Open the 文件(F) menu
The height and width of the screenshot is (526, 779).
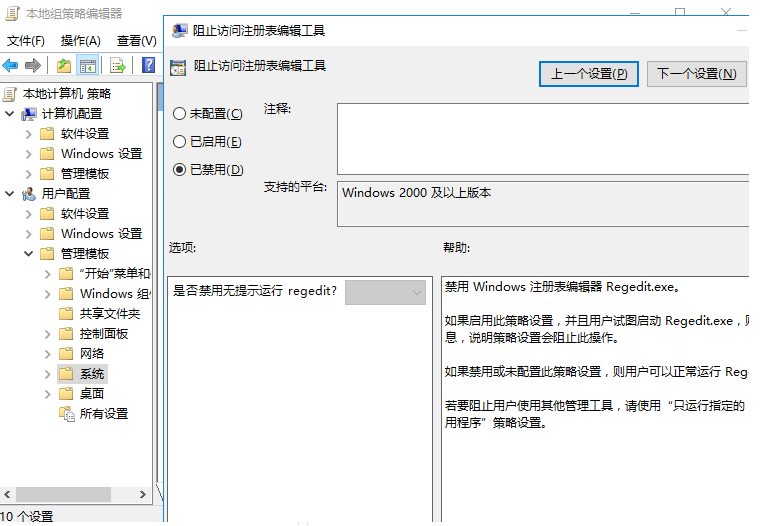coord(26,41)
